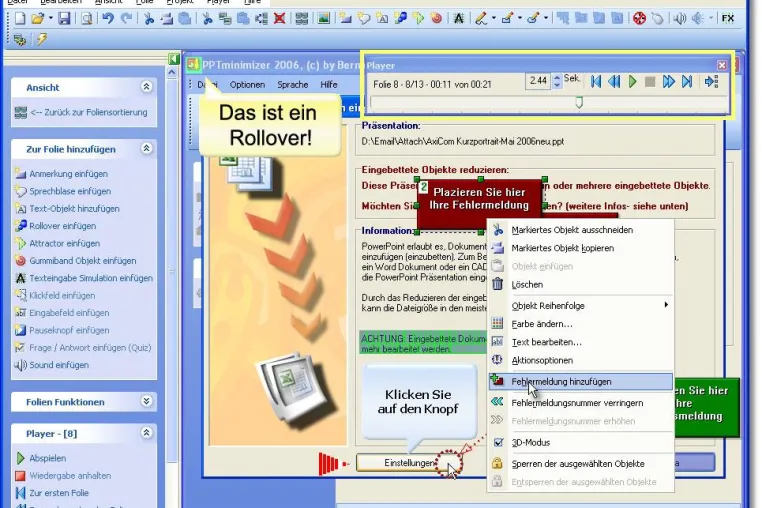762x508 pixels.
Task: Select Farbe ändern… in the context menu
Action: (581, 324)
